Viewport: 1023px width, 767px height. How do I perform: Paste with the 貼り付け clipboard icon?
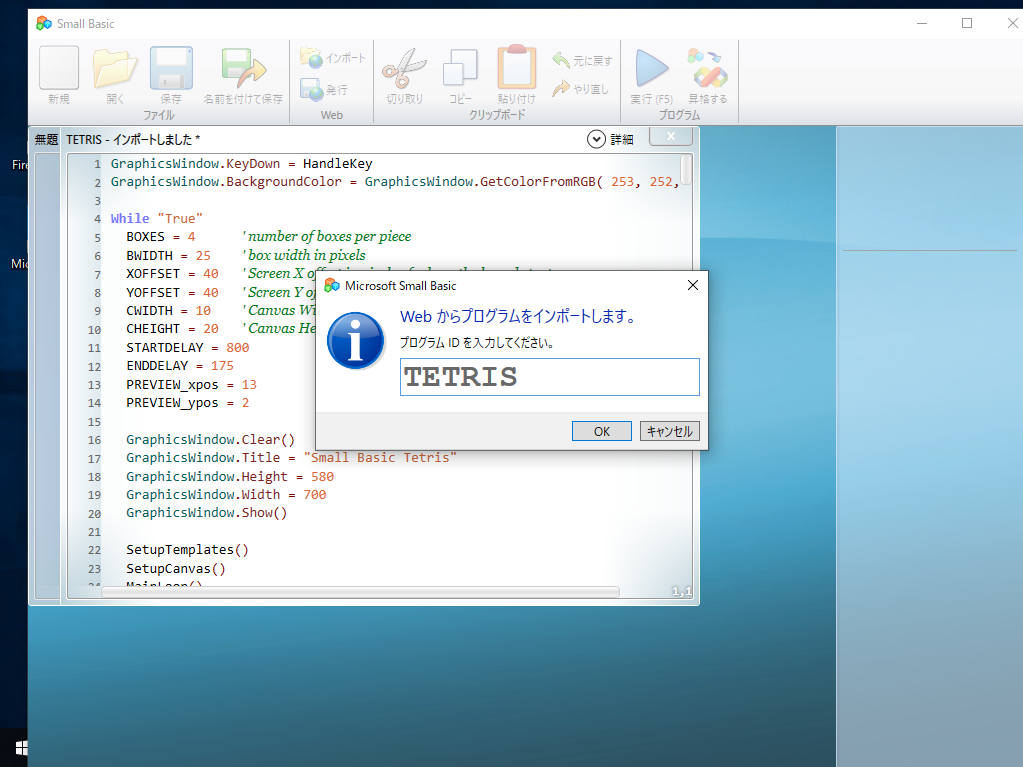(517, 67)
